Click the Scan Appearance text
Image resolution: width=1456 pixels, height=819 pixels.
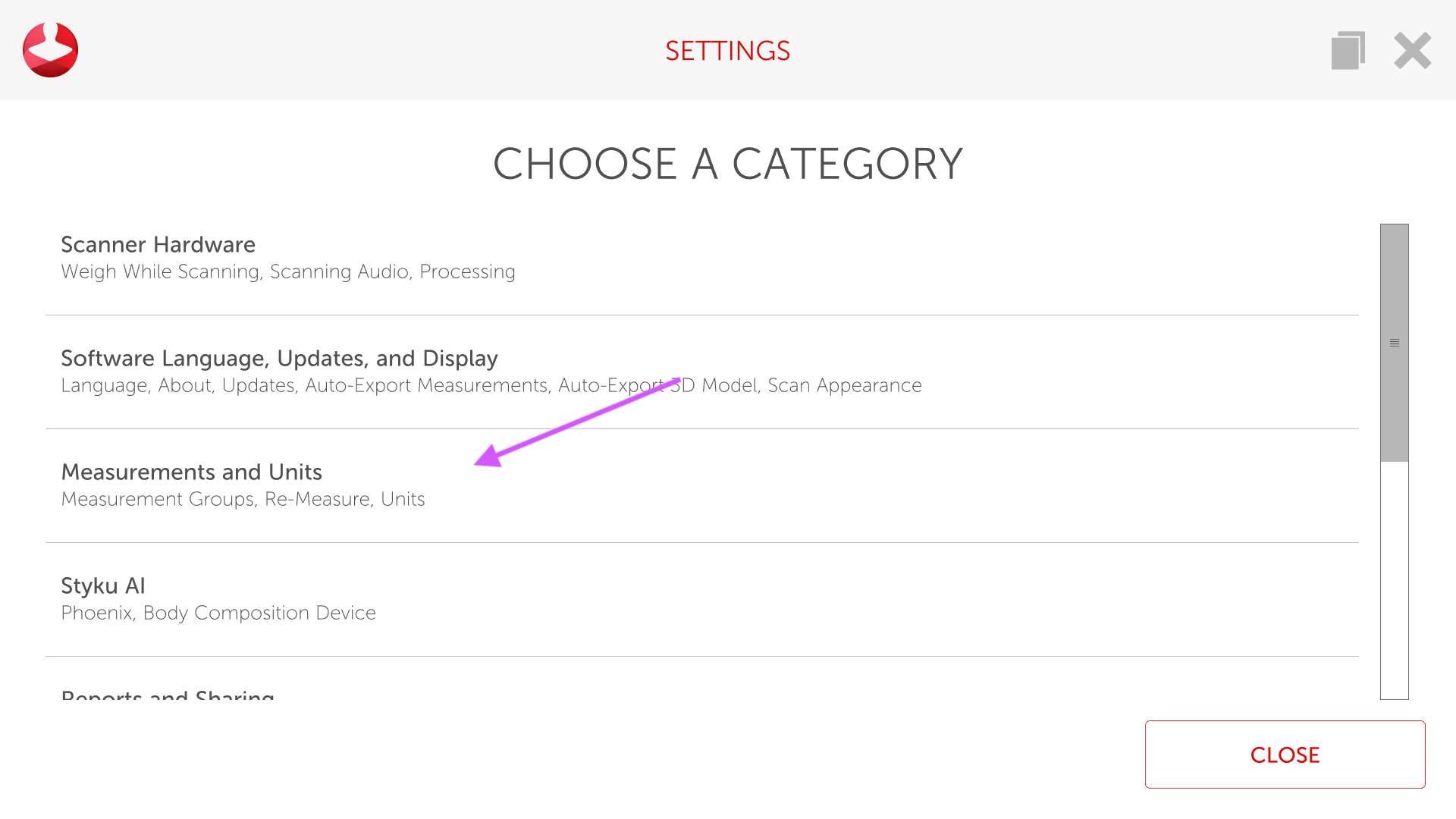(844, 385)
